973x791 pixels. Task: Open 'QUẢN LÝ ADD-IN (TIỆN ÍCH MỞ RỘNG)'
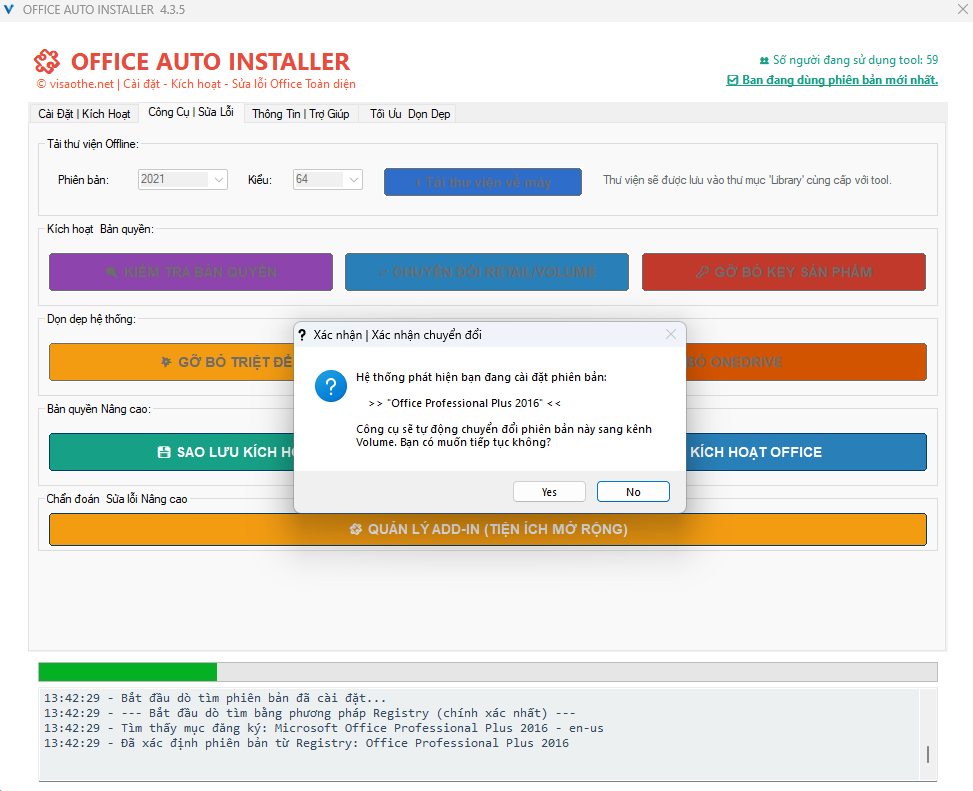pyautogui.click(x=488, y=529)
